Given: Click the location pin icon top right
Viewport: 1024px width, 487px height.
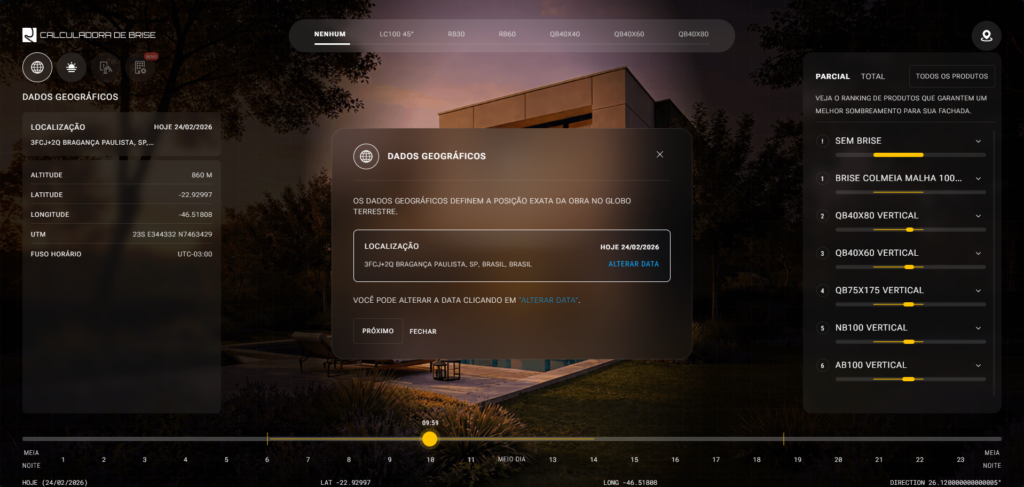Looking at the screenshot, I should pyautogui.click(x=986, y=36).
